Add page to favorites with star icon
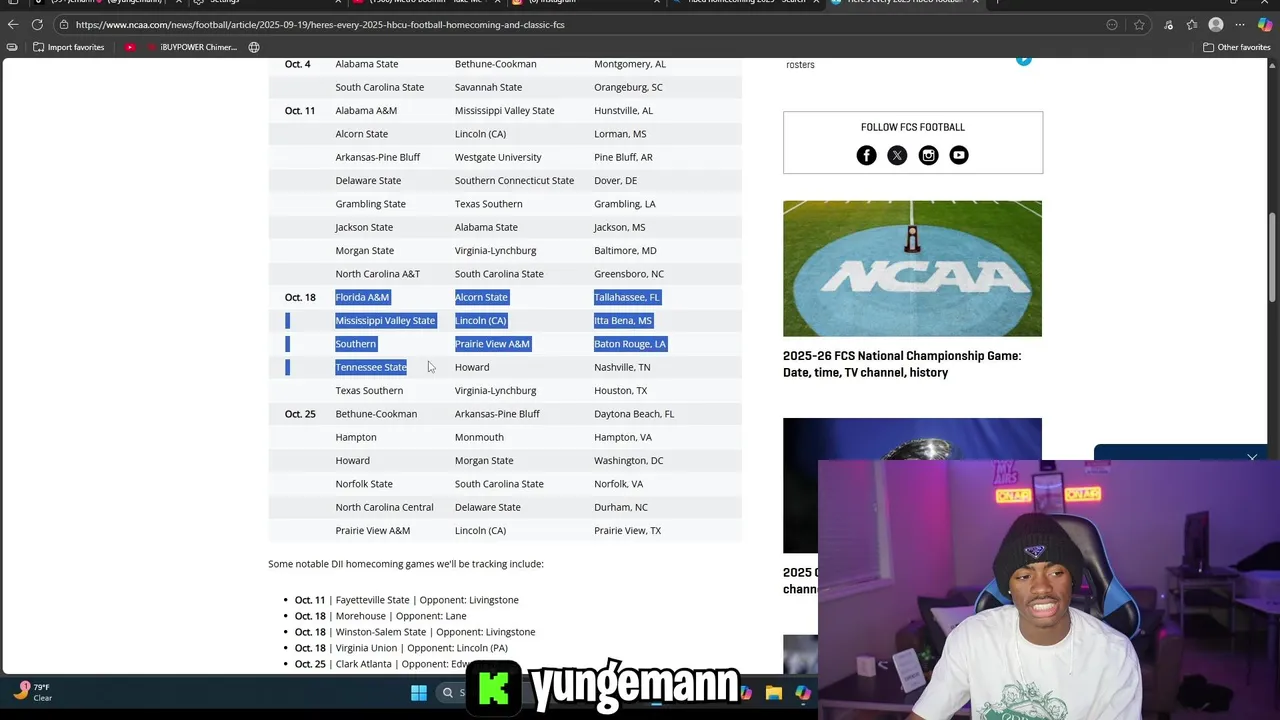1280x720 pixels. click(x=1139, y=25)
